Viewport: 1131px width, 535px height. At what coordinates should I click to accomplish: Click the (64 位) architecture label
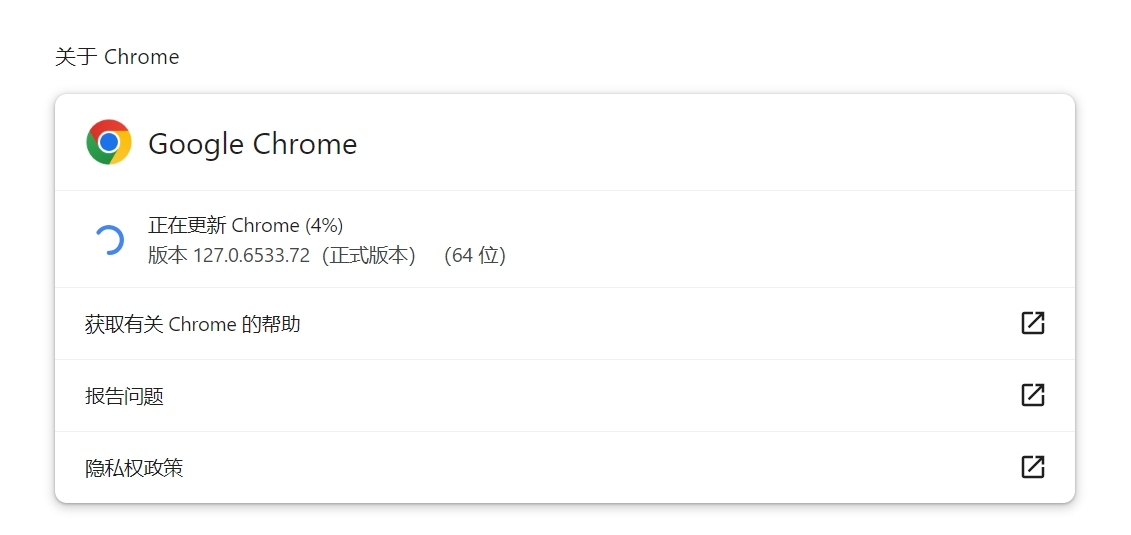475,255
